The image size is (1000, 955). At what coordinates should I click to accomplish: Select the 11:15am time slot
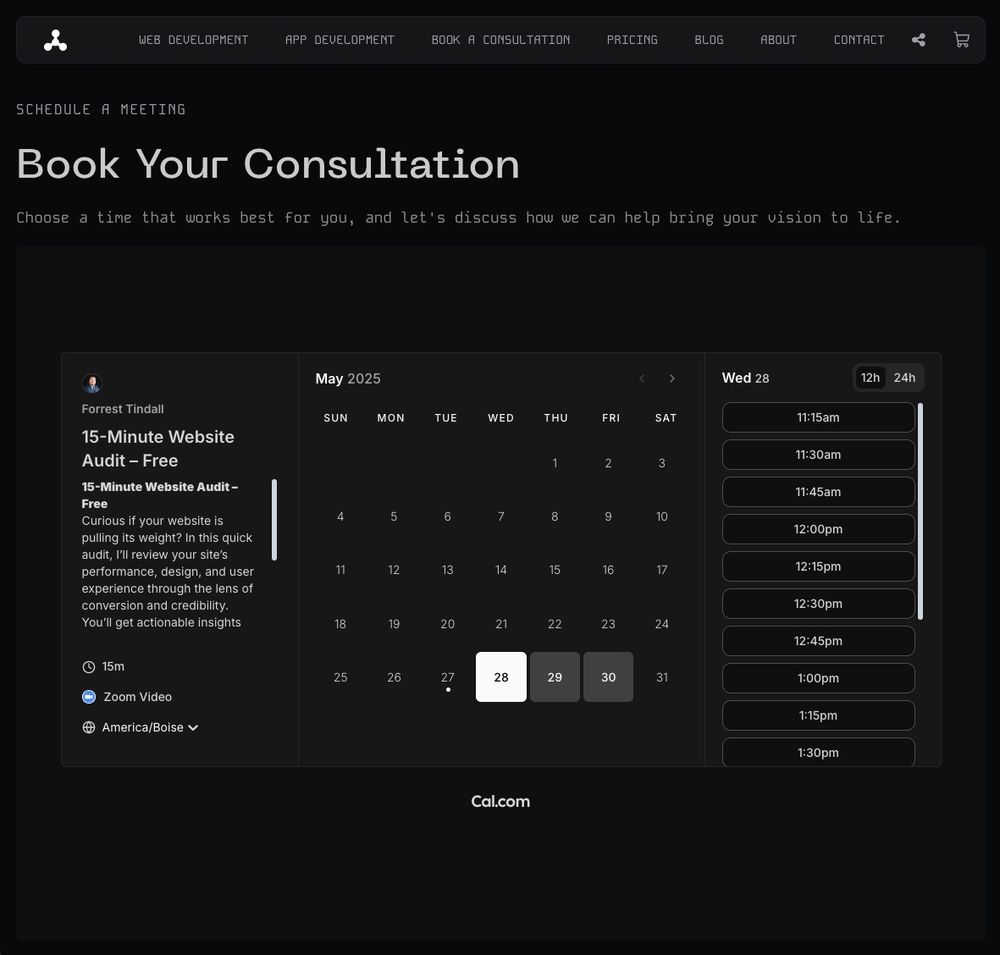pos(818,418)
